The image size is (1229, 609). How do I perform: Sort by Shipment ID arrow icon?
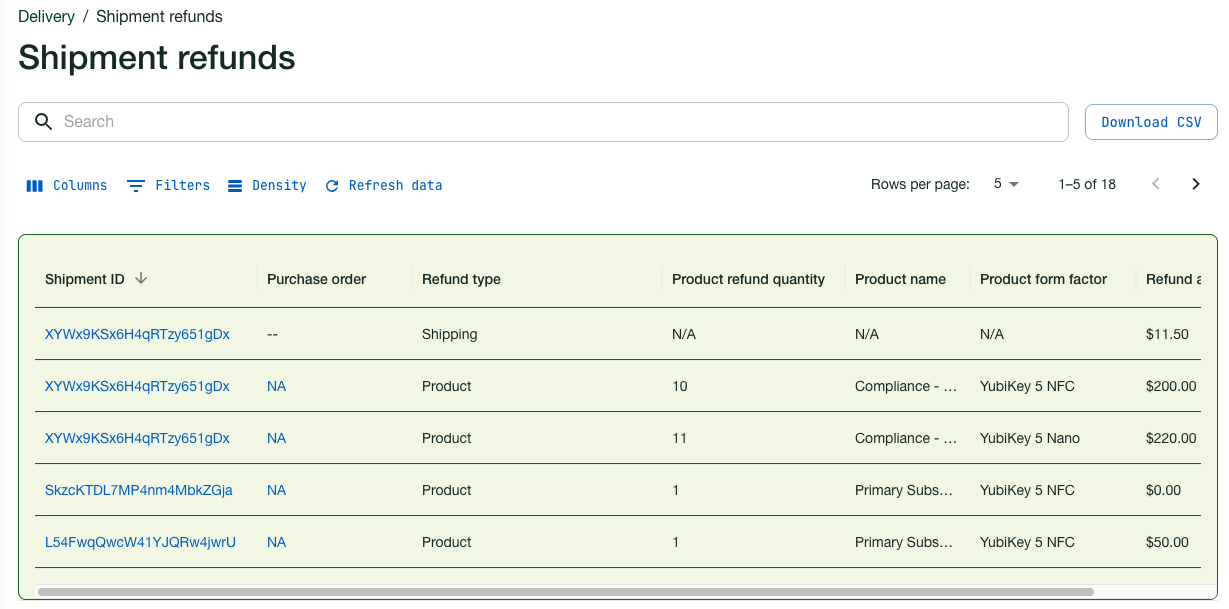coord(141,279)
